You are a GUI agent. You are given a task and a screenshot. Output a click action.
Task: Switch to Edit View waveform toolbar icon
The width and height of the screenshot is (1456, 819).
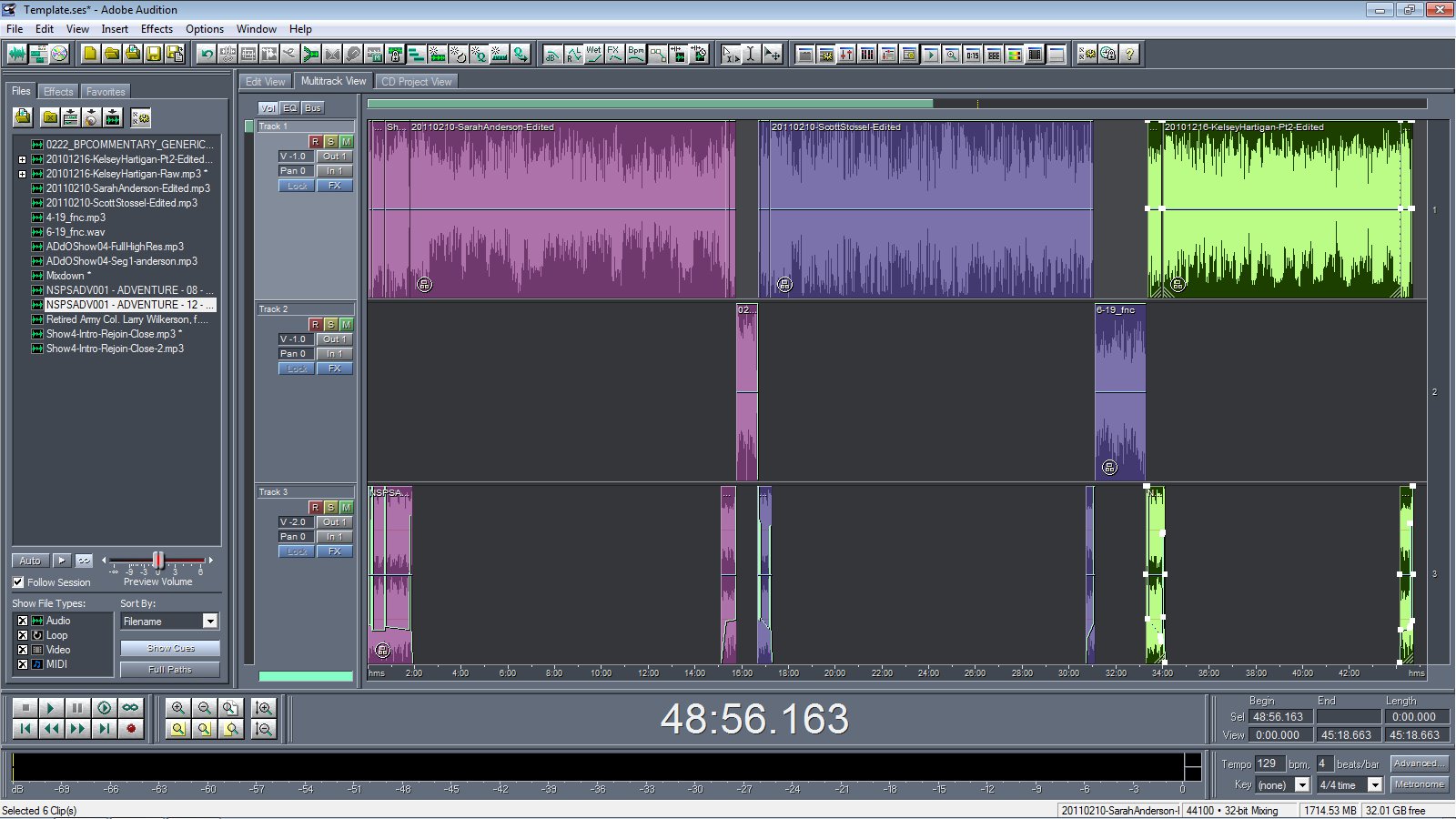coord(17,54)
